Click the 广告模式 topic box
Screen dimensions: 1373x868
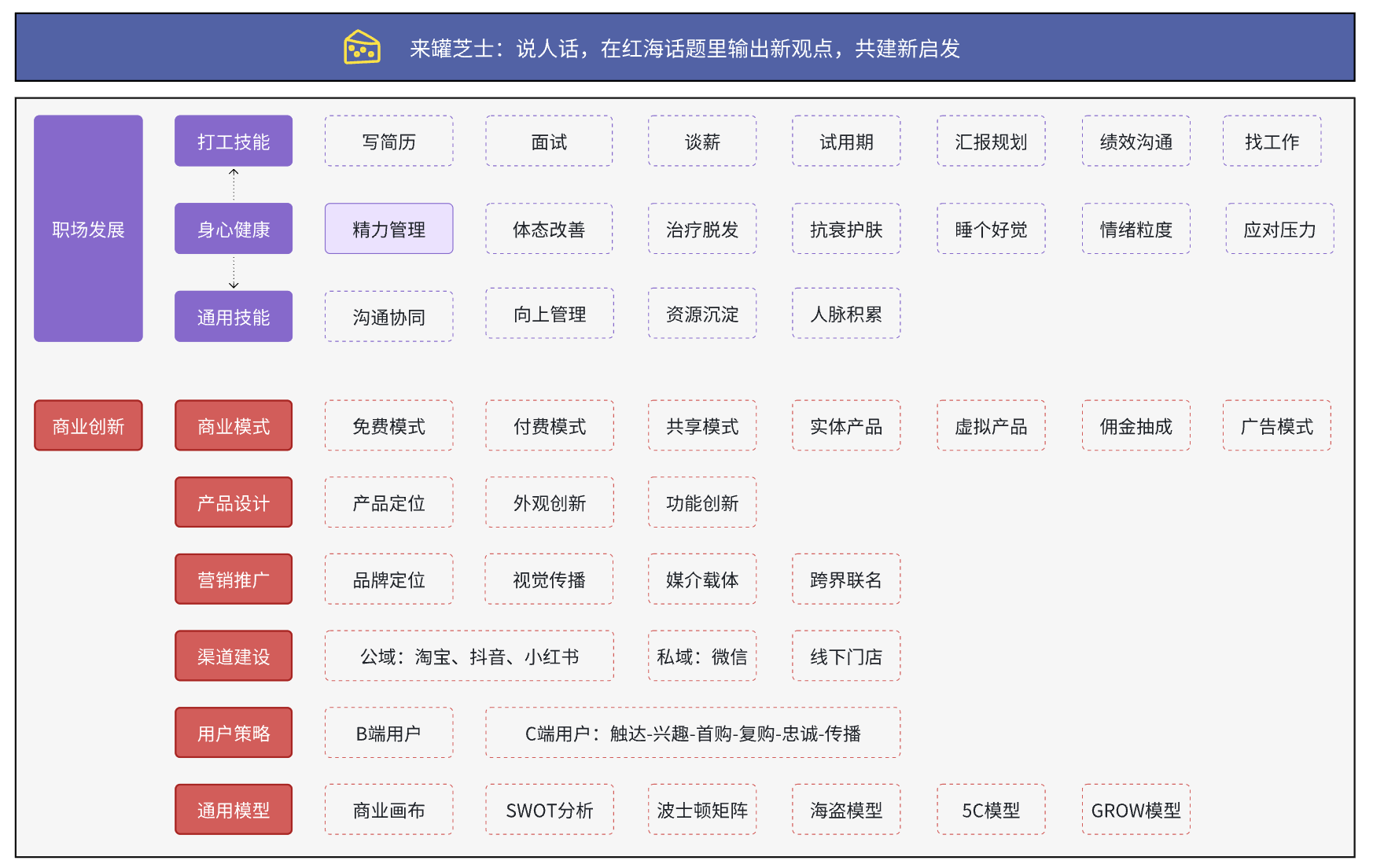pos(1277,425)
